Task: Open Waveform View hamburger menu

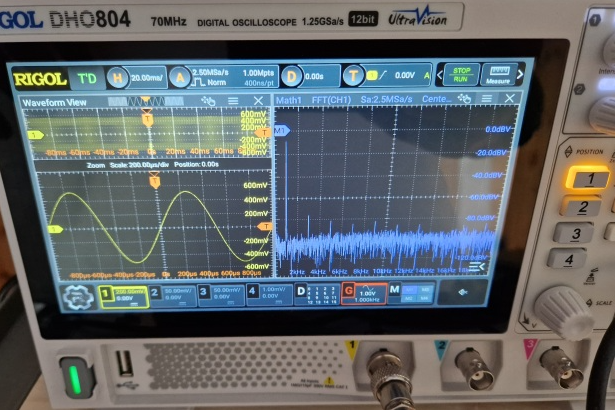Action: point(233,101)
